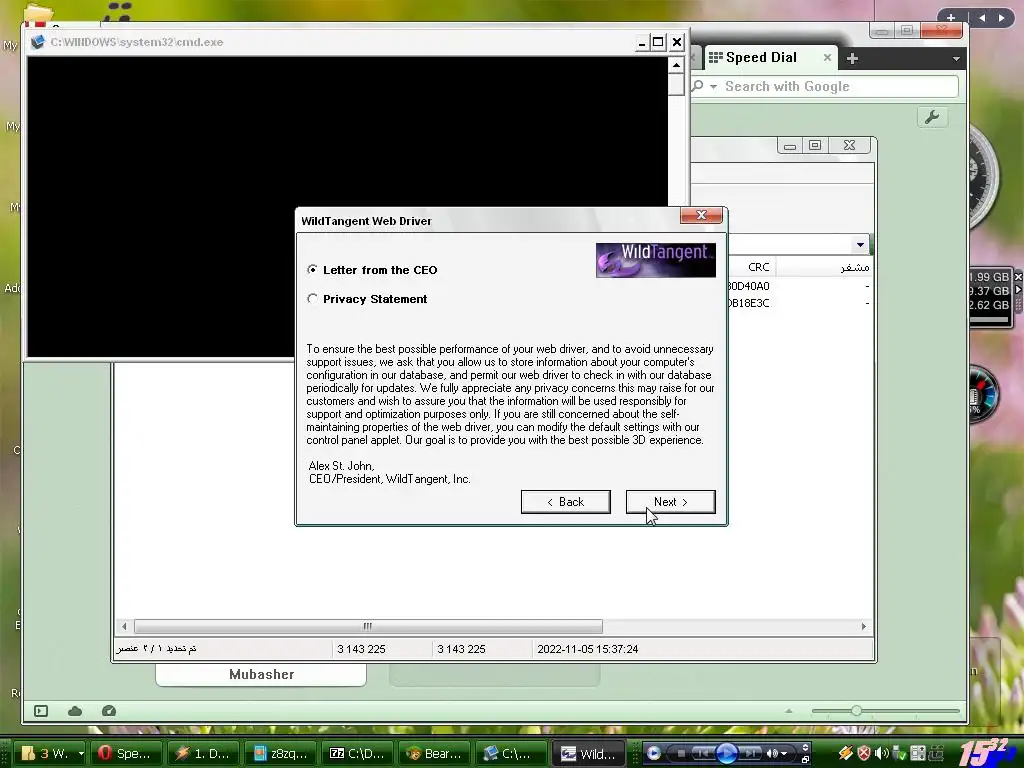Image resolution: width=1024 pixels, height=768 pixels.
Task: Click the horizontal scrollbar thumb in archive window
Action: [x=368, y=626]
